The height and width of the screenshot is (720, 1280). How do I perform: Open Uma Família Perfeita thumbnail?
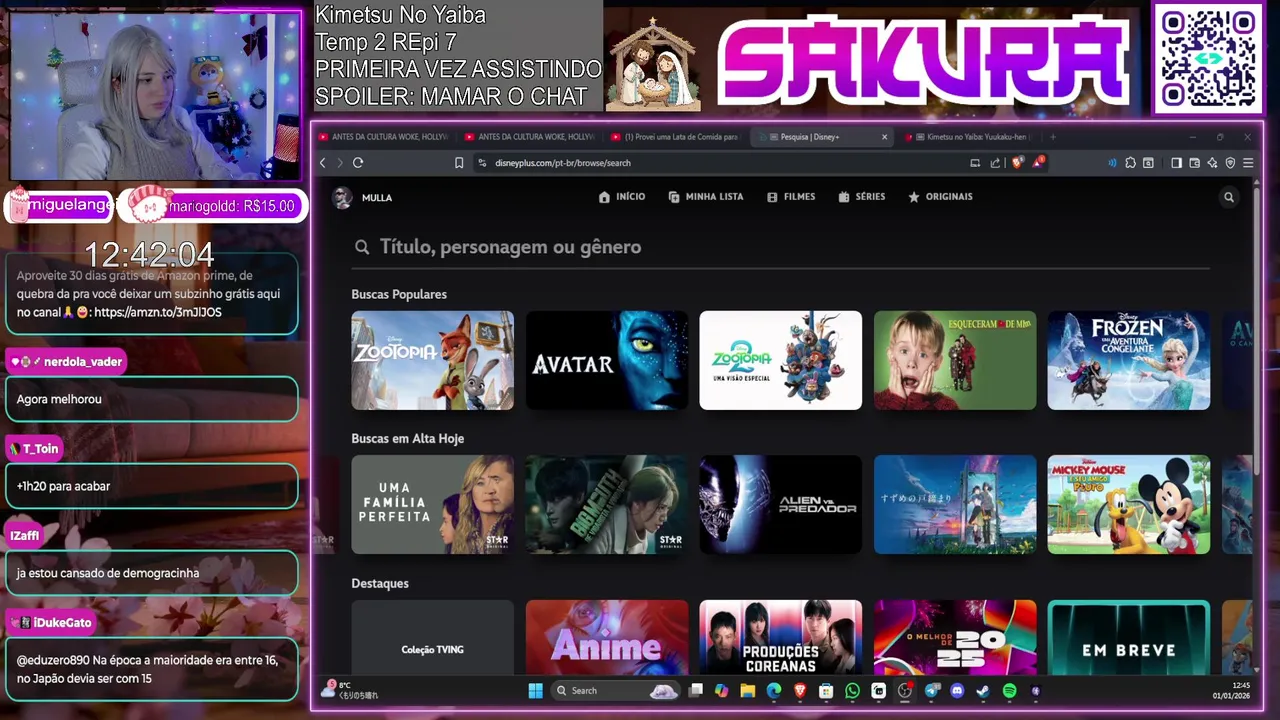(x=432, y=505)
